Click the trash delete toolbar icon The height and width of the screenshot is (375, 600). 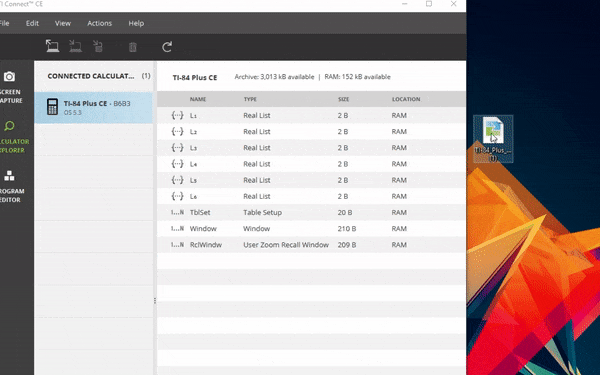coord(132,47)
